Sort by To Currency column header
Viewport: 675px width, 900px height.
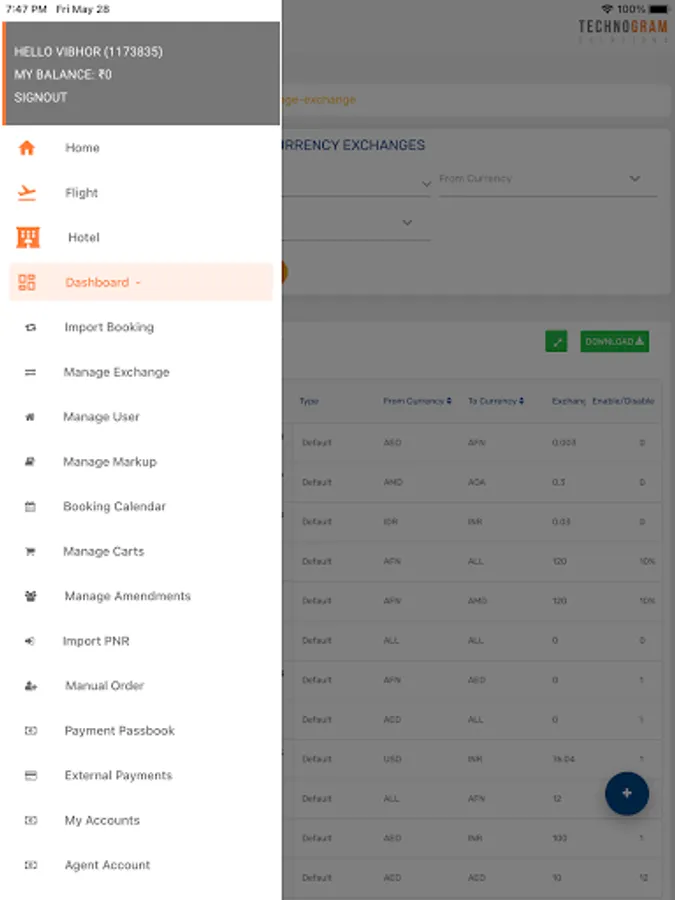[496, 401]
